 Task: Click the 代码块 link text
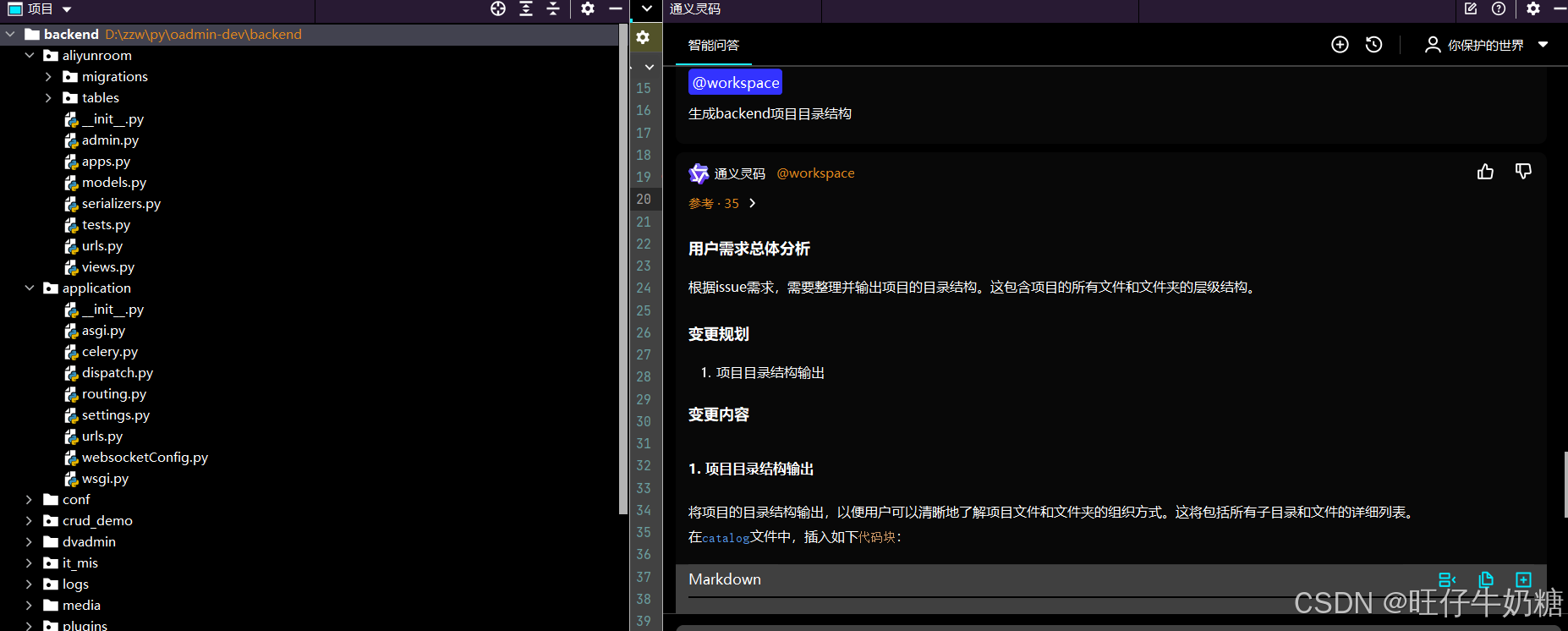click(x=876, y=537)
